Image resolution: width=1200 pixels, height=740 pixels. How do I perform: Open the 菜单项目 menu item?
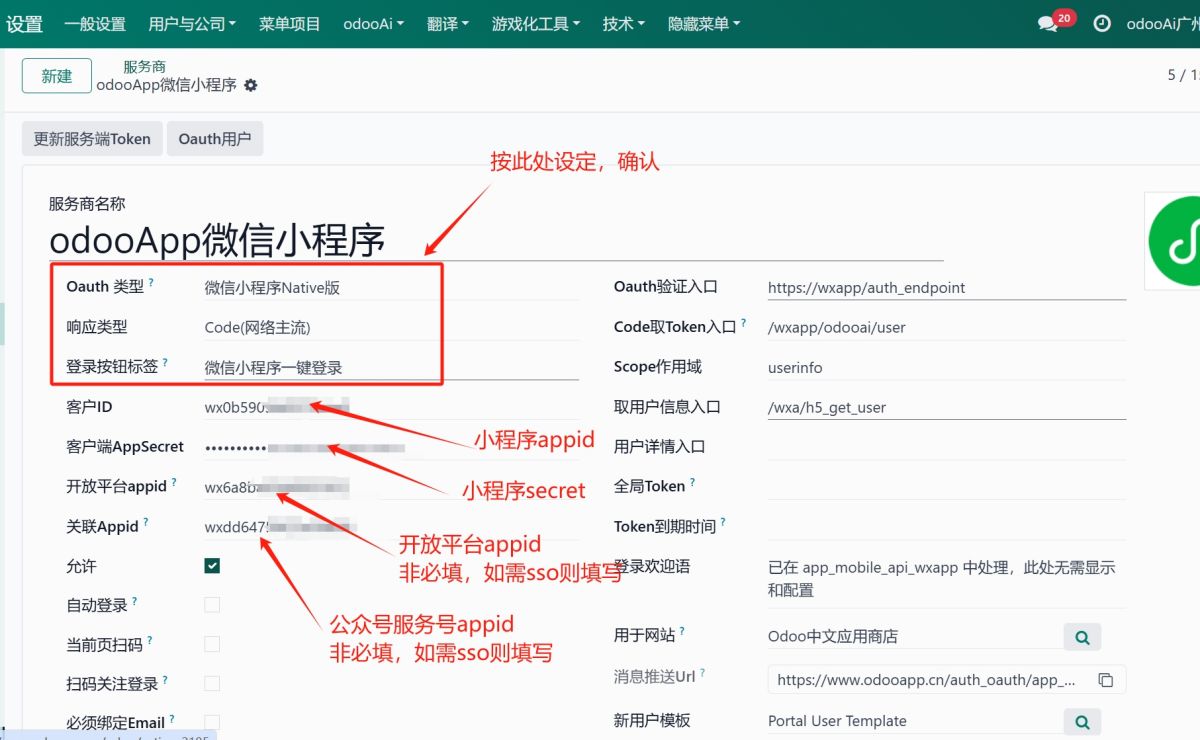(x=289, y=24)
